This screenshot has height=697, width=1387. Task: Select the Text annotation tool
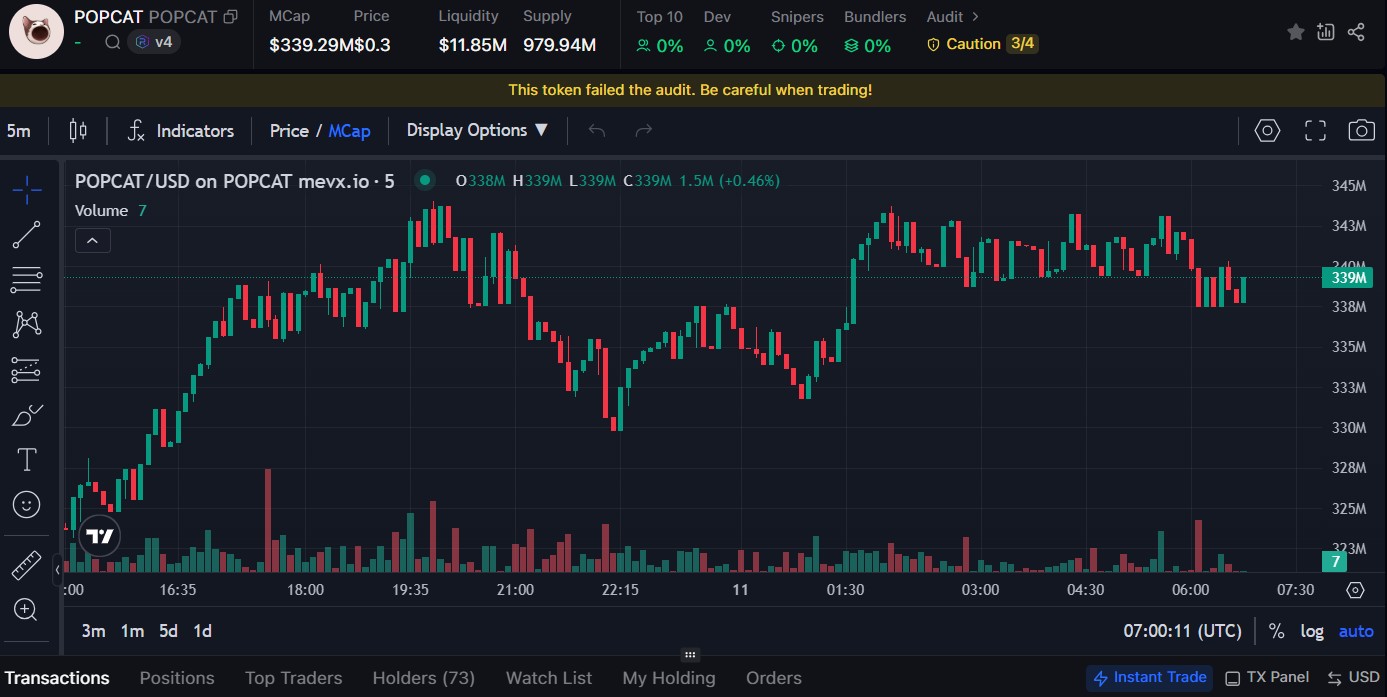click(27, 460)
